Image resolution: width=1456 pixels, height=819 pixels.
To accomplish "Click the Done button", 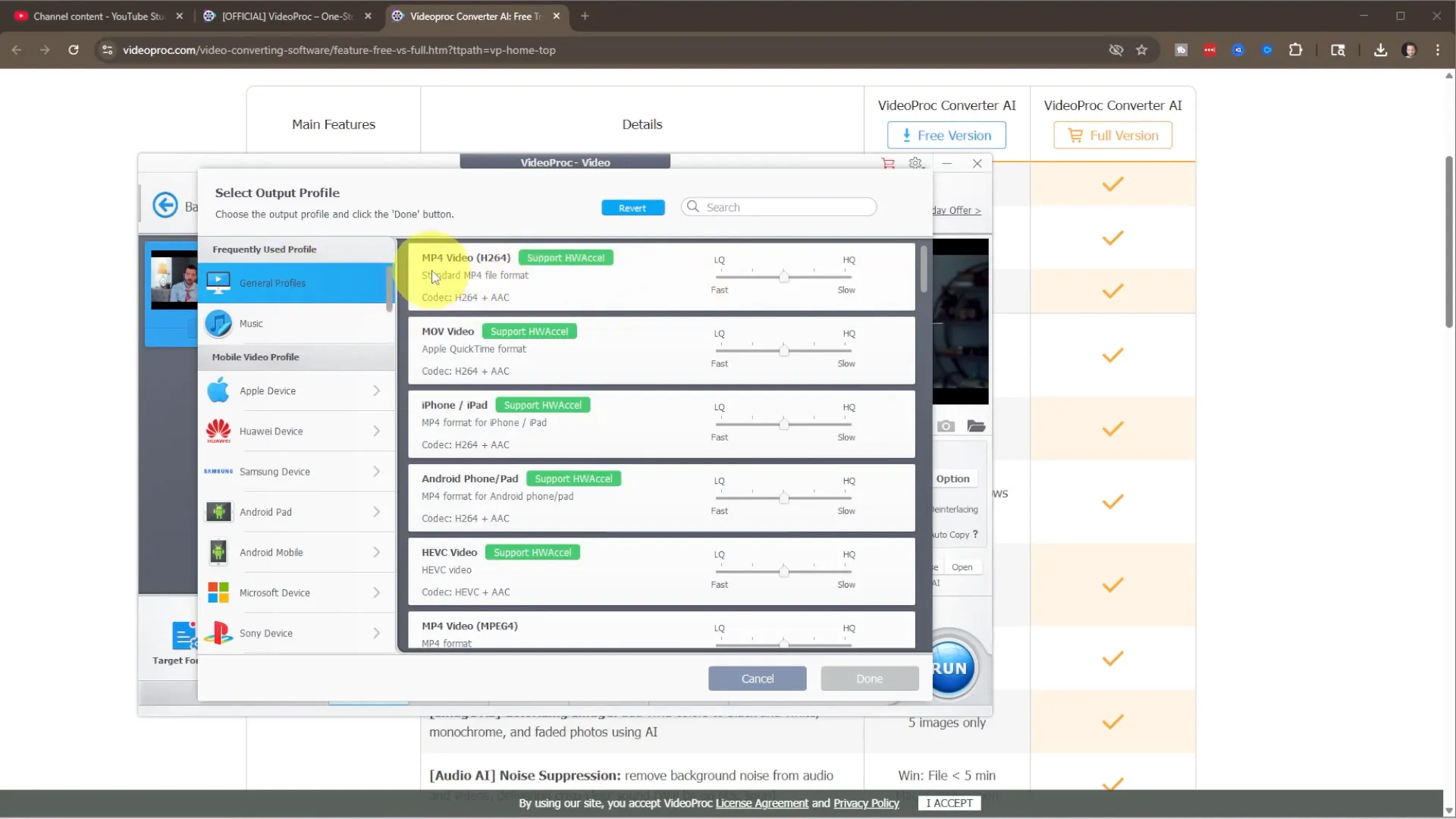I will click(x=869, y=679).
